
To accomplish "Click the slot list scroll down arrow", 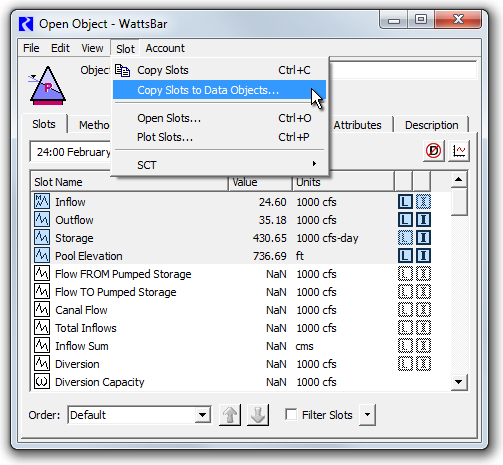I will pyautogui.click(x=459, y=382).
